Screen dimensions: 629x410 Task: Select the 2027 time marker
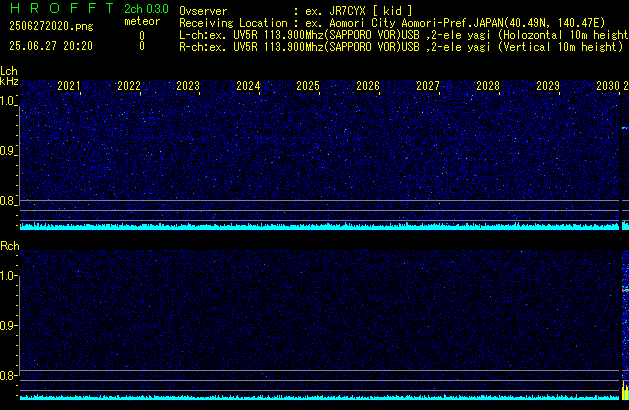tap(428, 85)
